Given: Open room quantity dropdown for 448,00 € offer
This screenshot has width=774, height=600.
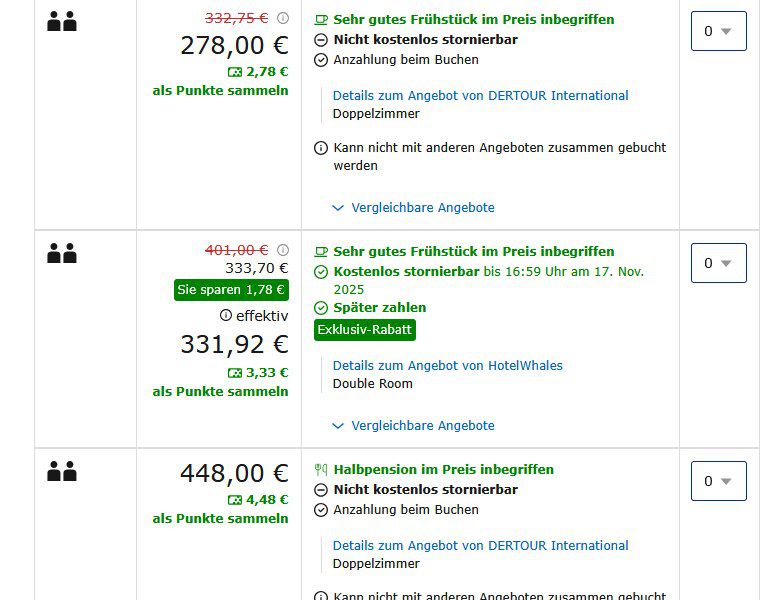Looking at the screenshot, I should pos(718,481).
